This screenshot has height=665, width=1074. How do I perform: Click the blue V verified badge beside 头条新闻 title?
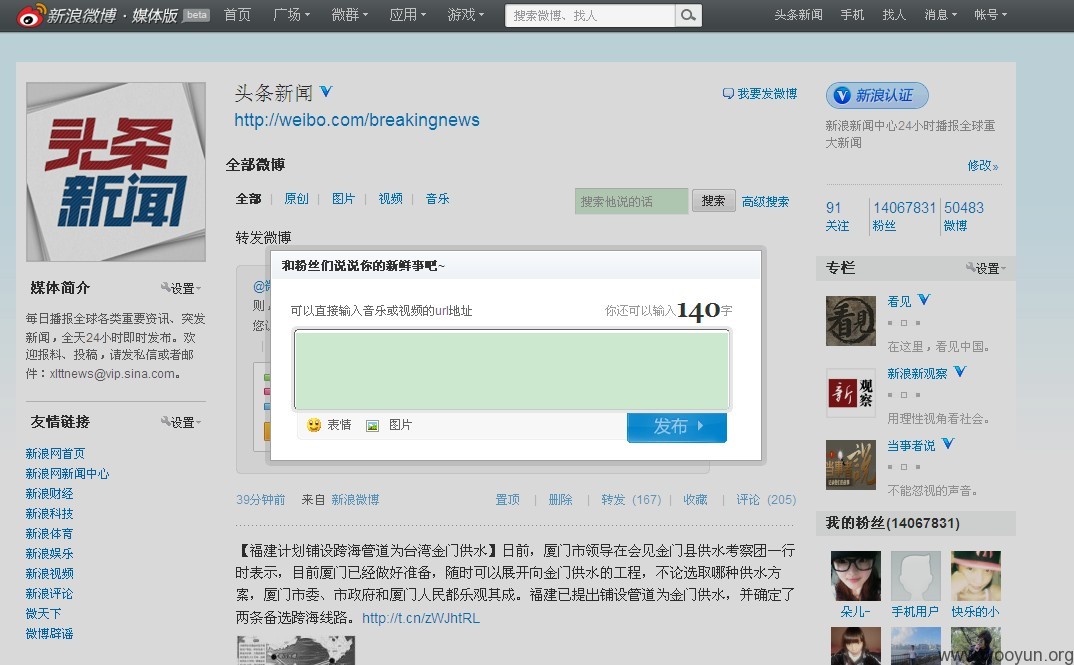point(326,90)
